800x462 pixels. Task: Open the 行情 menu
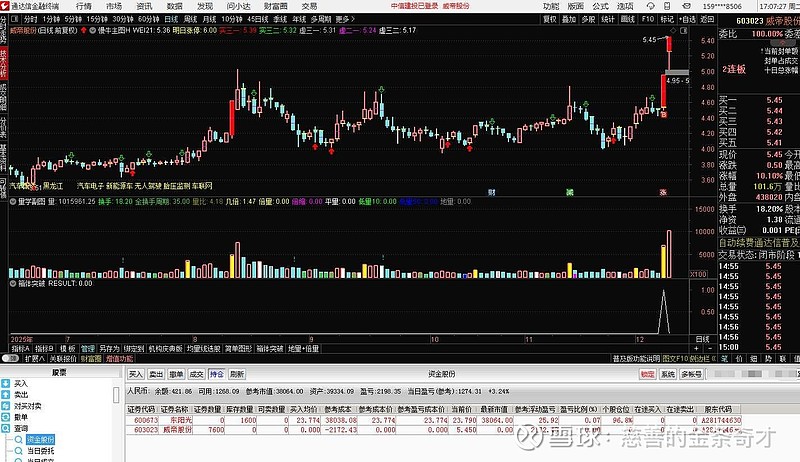click(84, 6)
